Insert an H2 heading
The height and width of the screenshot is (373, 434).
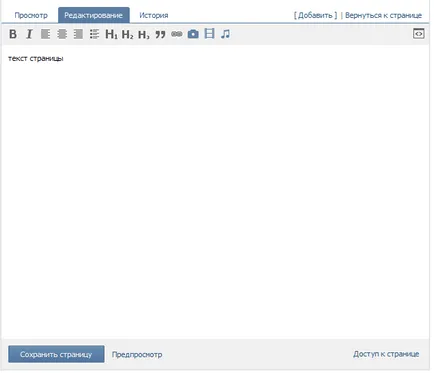pyautogui.click(x=127, y=34)
